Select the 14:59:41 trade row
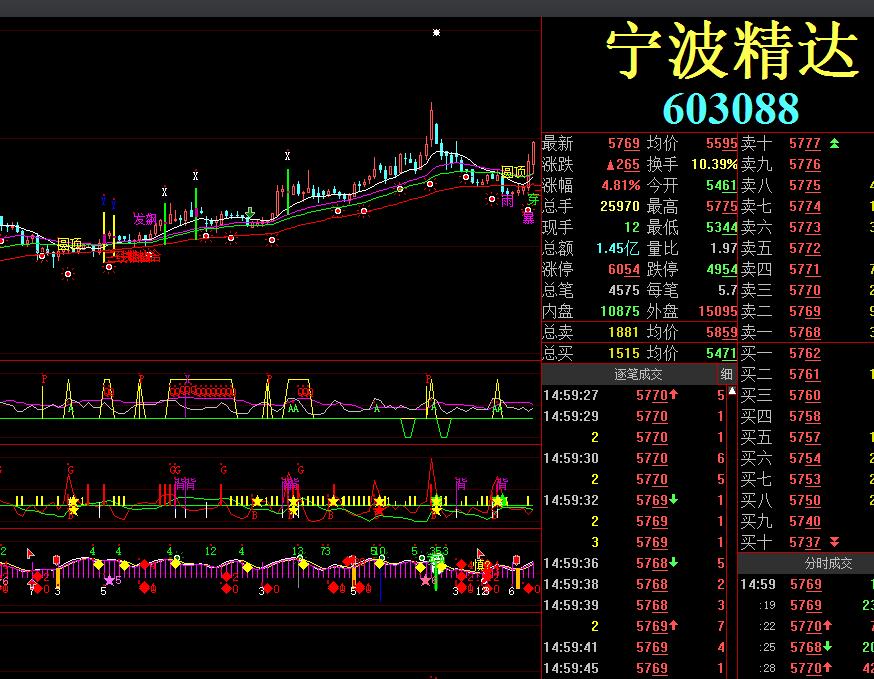This screenshot has height=679, width=874. [634, 647]
